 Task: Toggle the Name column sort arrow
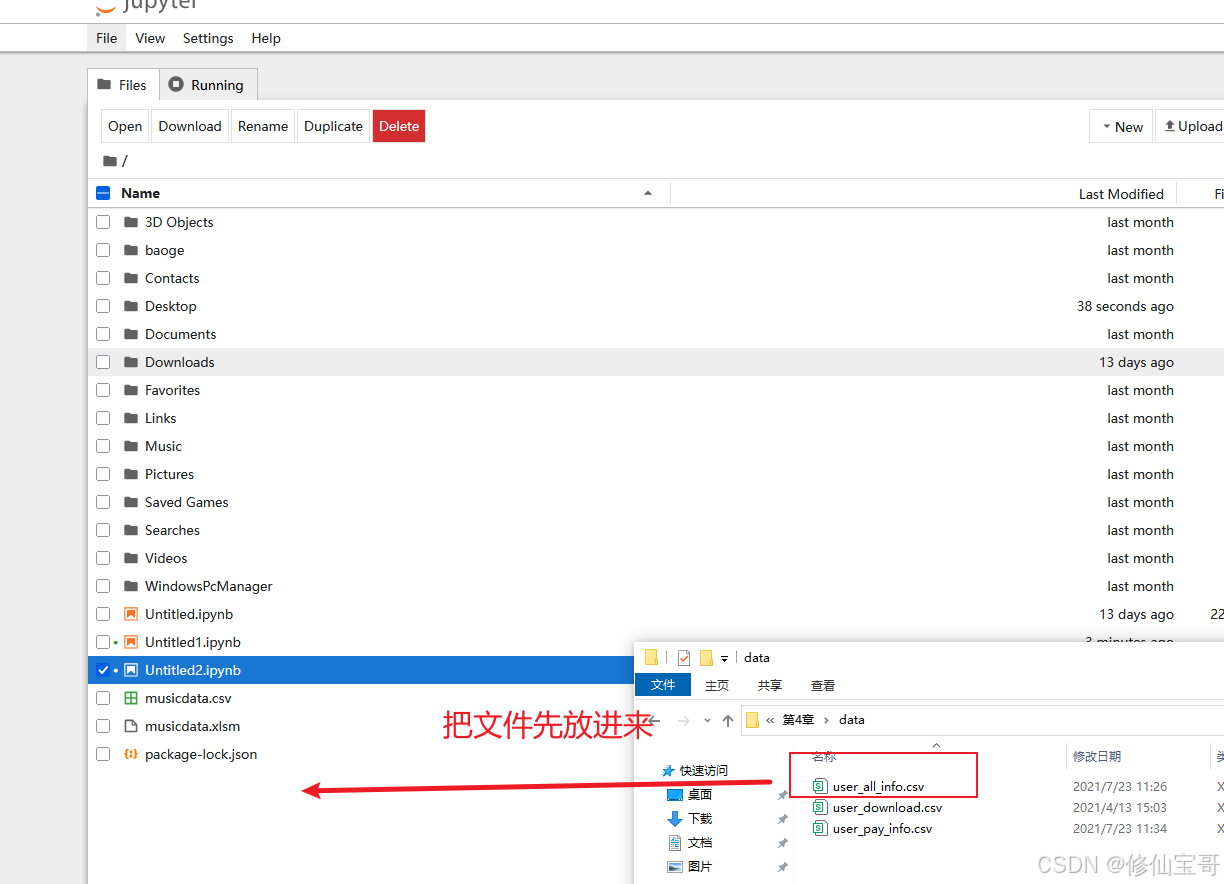tap(647, 192)
